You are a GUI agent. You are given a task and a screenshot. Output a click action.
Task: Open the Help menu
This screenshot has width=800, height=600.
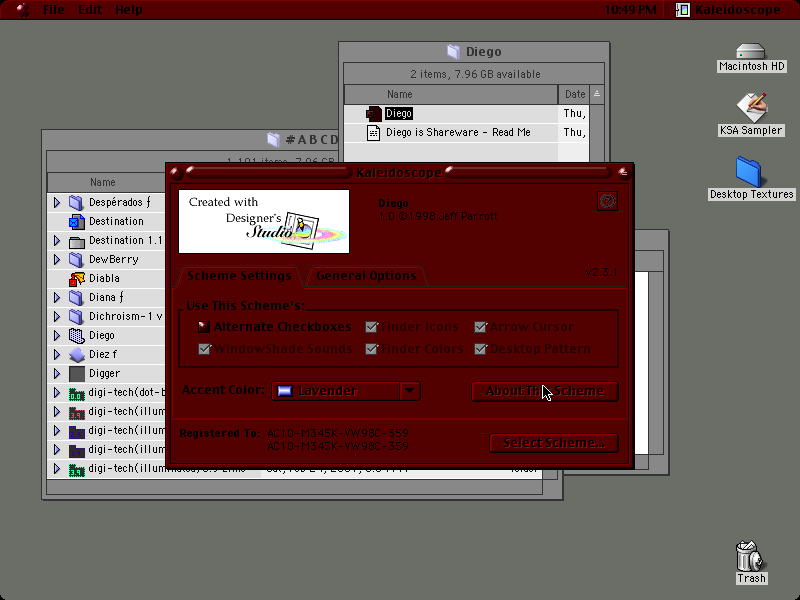pyautogui.click(x=129, y=10)
